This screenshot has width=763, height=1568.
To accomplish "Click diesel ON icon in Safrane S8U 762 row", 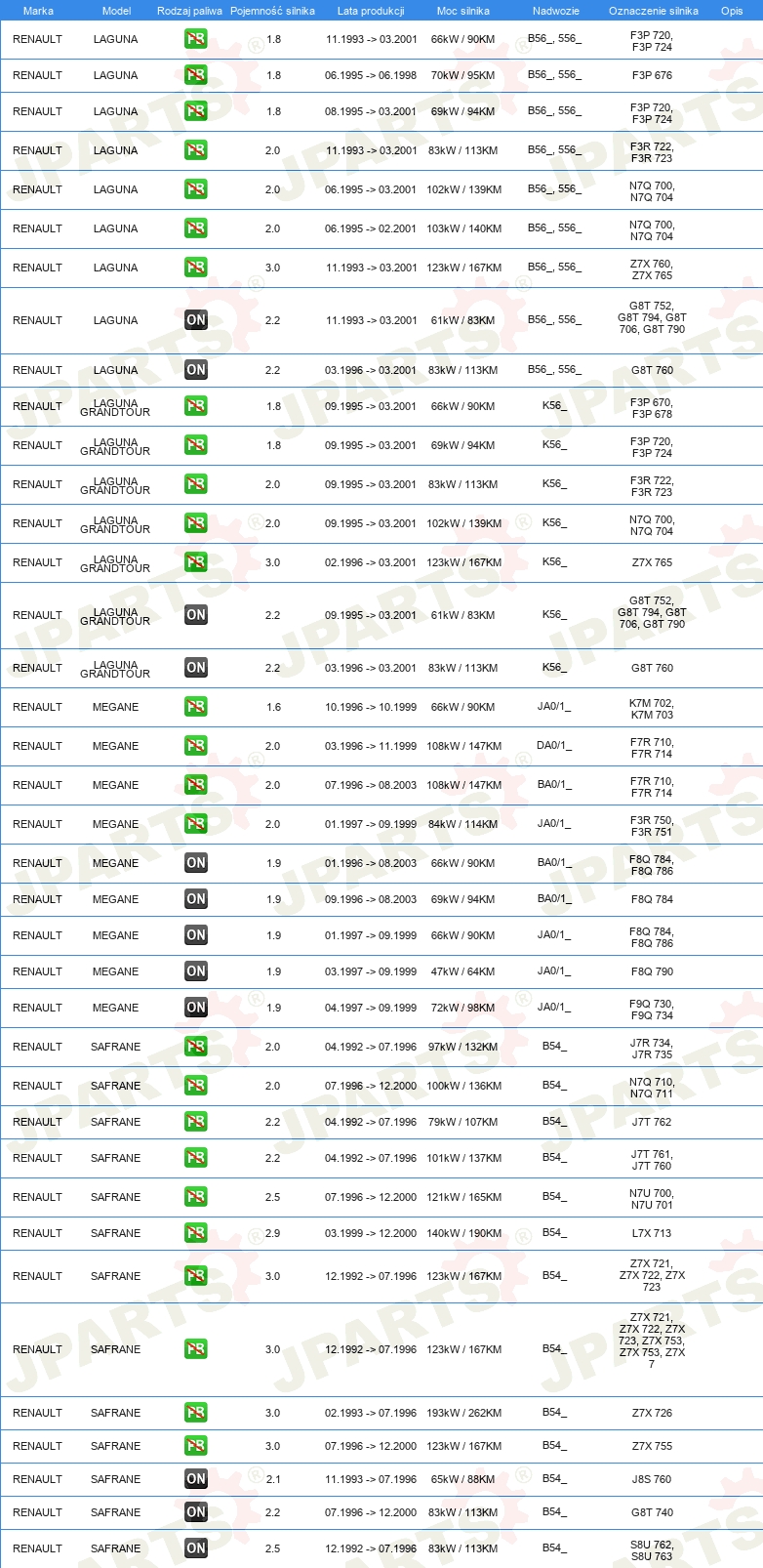I will point(196,1548).
